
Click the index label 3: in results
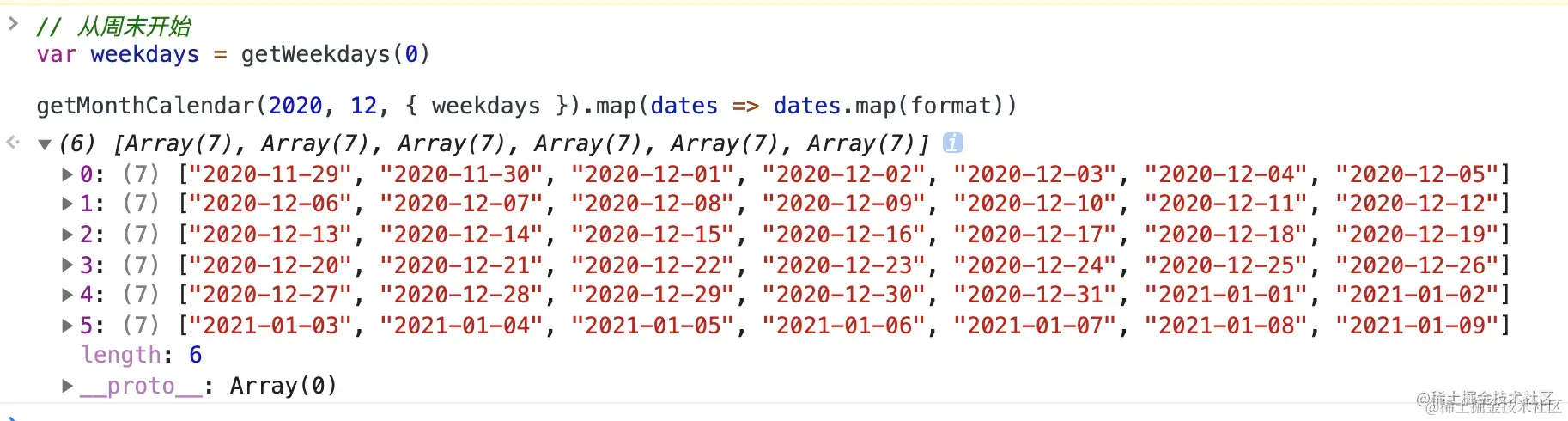click(x=92, y=265)
